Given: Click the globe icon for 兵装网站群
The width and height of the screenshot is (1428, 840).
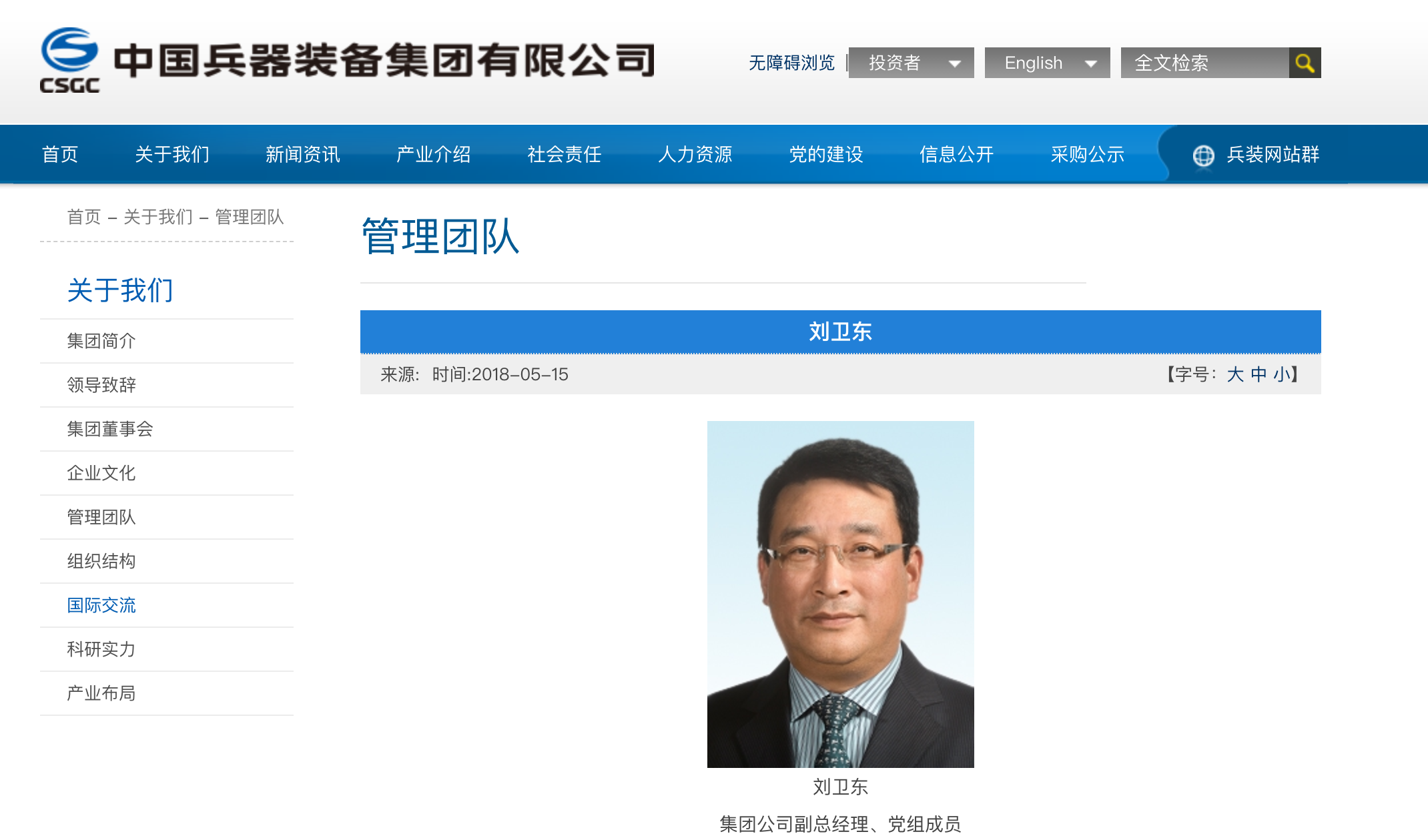Looking at the screenshot, I should pyautogui.click(x=1203, y=155).
